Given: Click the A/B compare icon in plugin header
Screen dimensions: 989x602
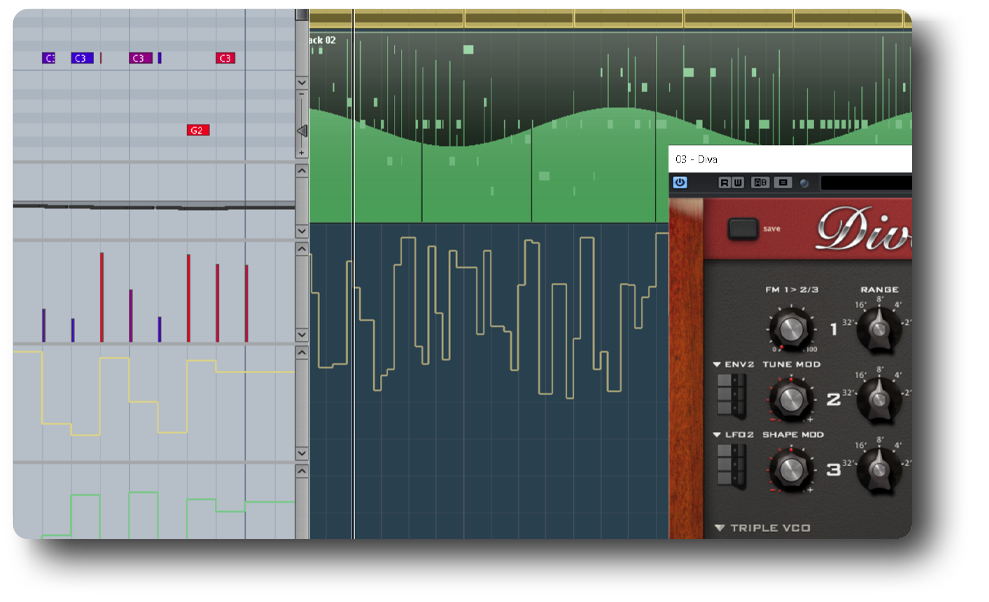Looking at the screenshot, I should pos(761,183).
